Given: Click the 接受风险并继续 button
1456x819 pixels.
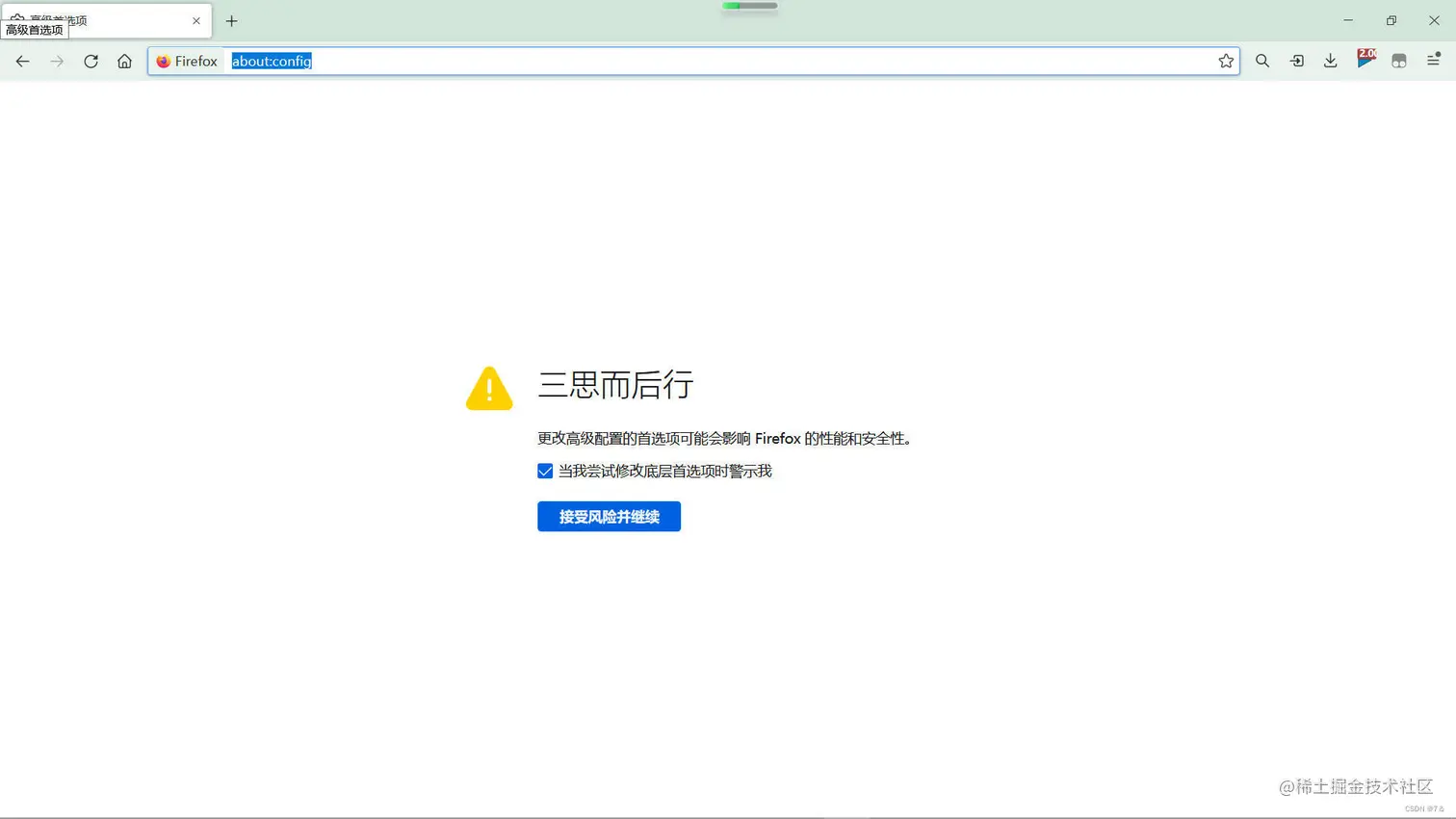Looking at the screenshot, I should tap(609, 517).
